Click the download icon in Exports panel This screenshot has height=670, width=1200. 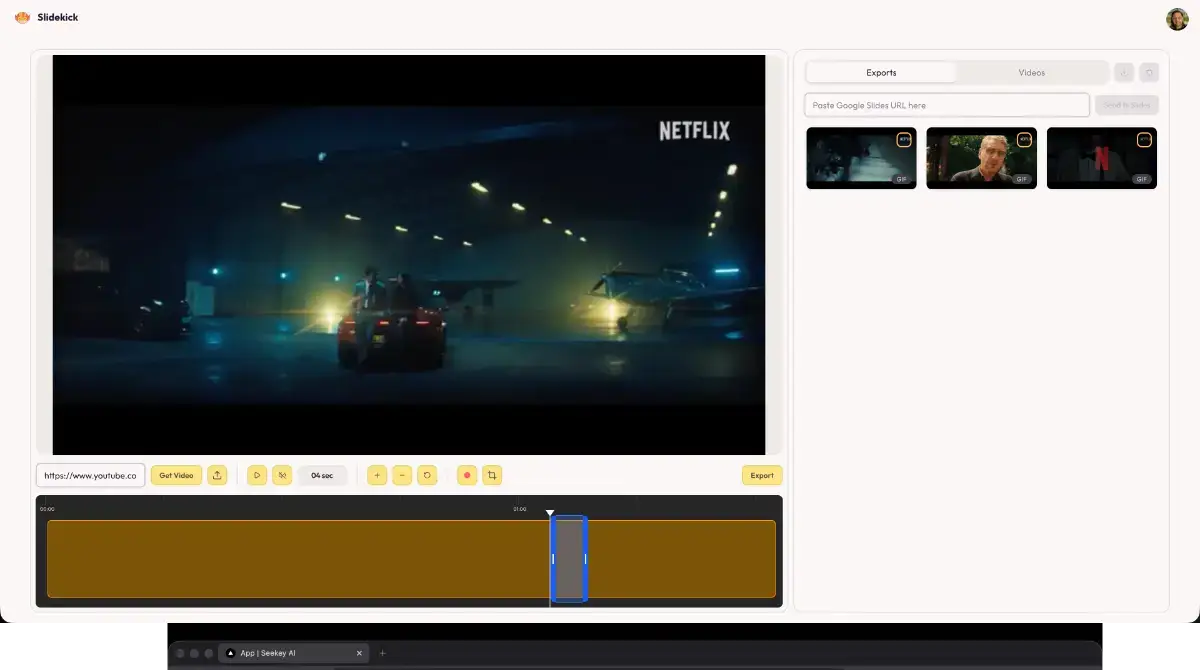pyautogui.click(x=1124, y=72)
